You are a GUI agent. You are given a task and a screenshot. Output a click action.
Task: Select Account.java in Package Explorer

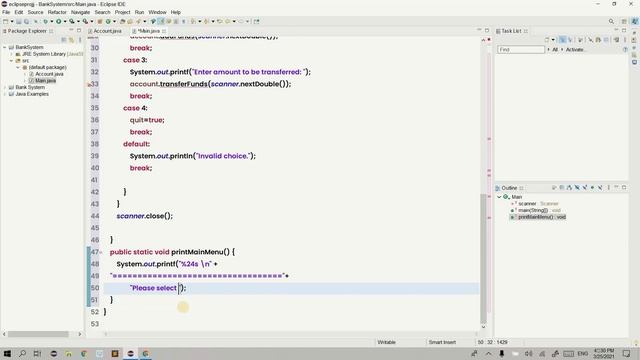[49, 74]
